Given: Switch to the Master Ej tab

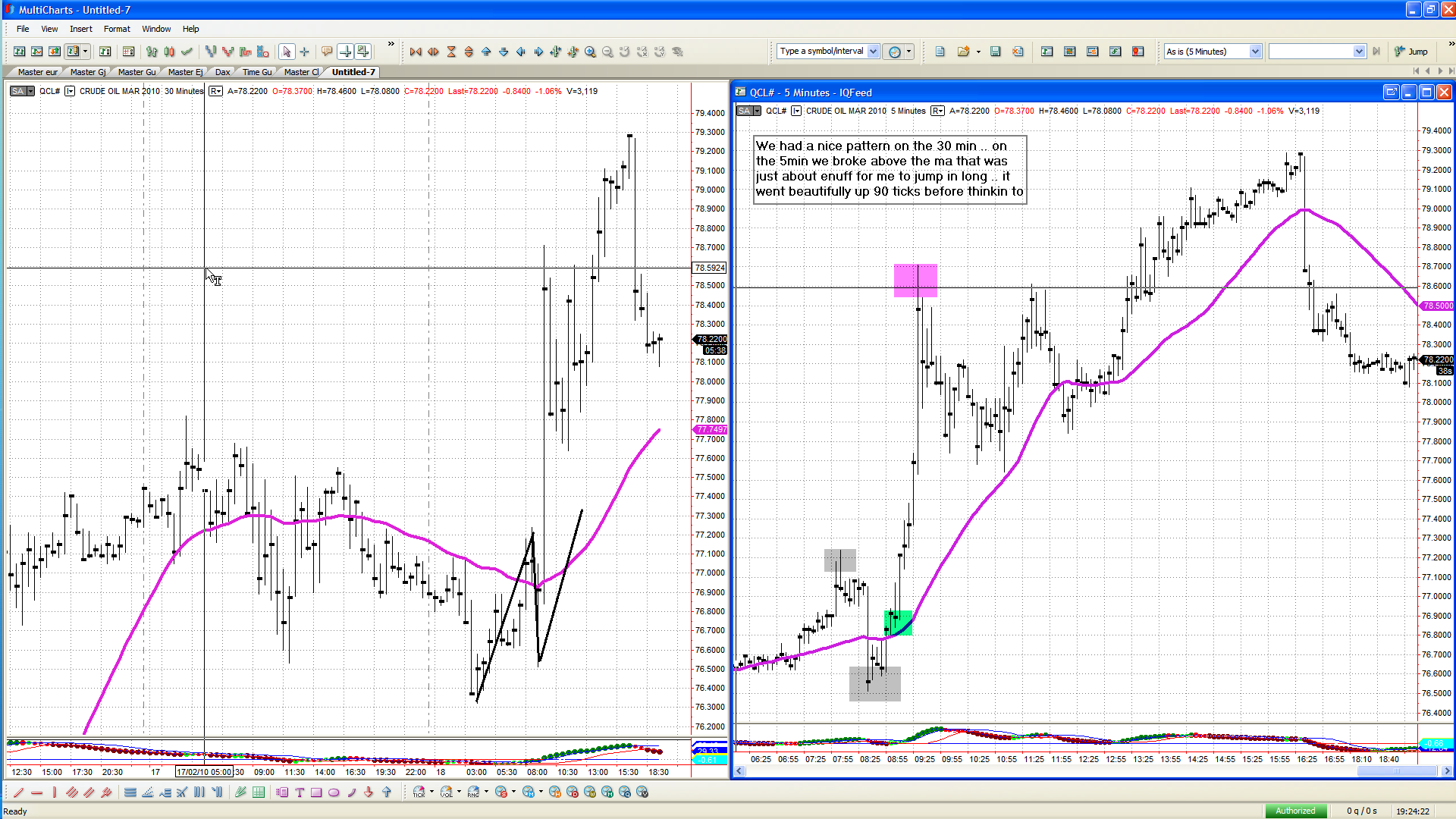Looking at the screenshot, I should pos(185,72).
